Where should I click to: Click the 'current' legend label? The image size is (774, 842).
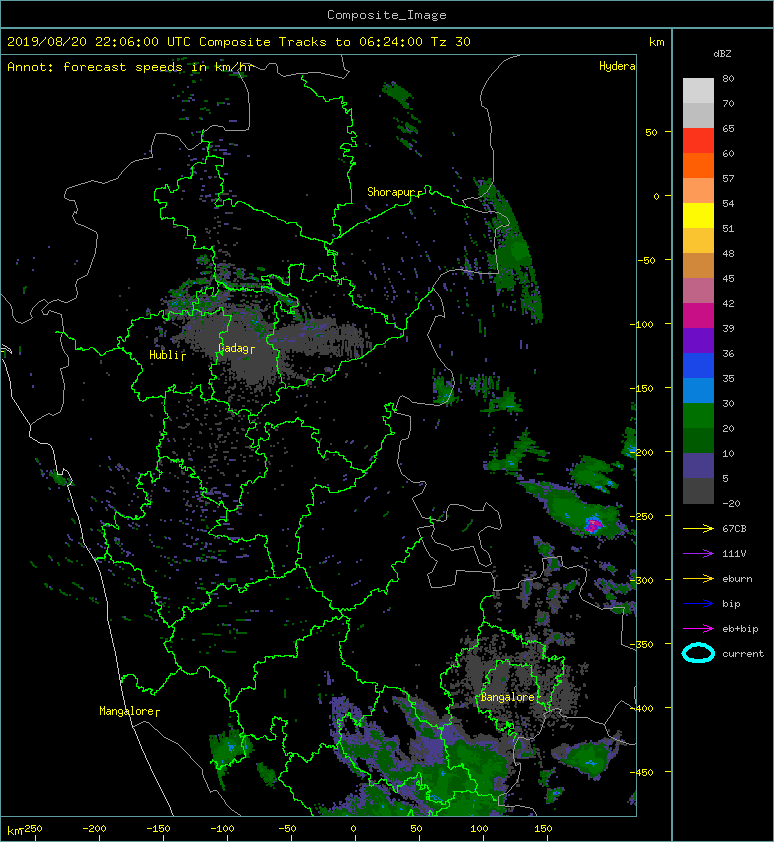click(743, 654)
